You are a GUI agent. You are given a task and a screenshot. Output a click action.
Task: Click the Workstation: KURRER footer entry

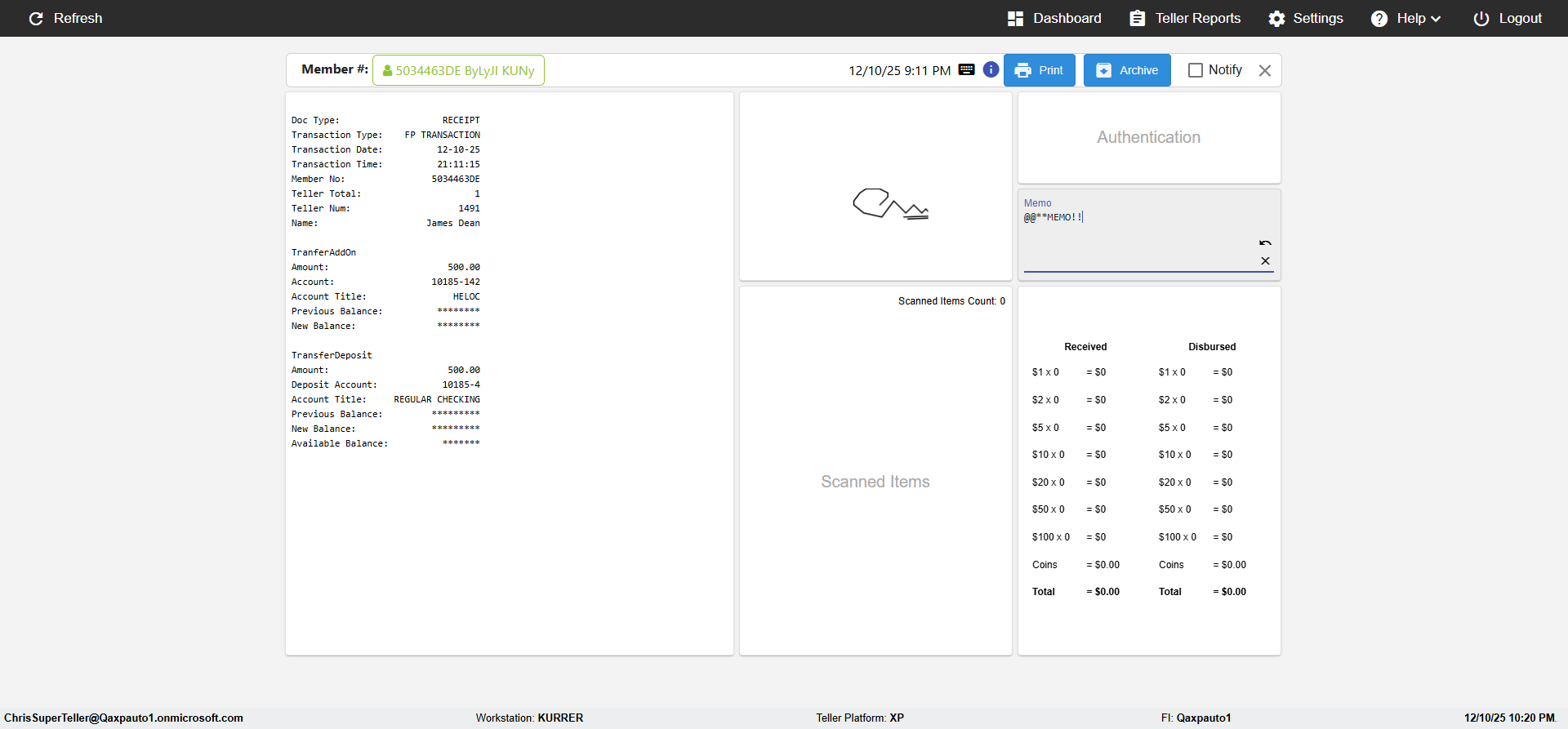point(529,718)
